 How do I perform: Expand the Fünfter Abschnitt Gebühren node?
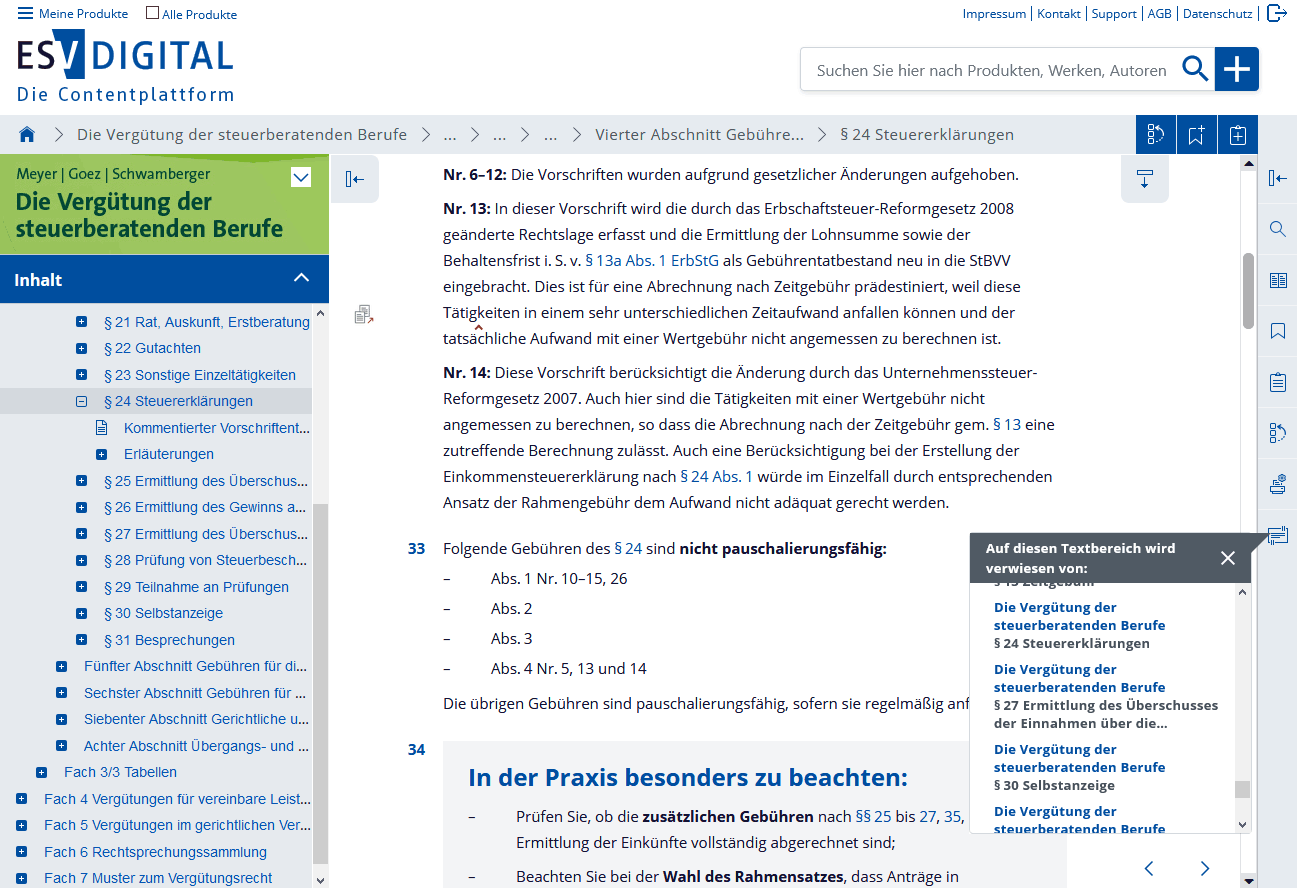coord(61,666)
